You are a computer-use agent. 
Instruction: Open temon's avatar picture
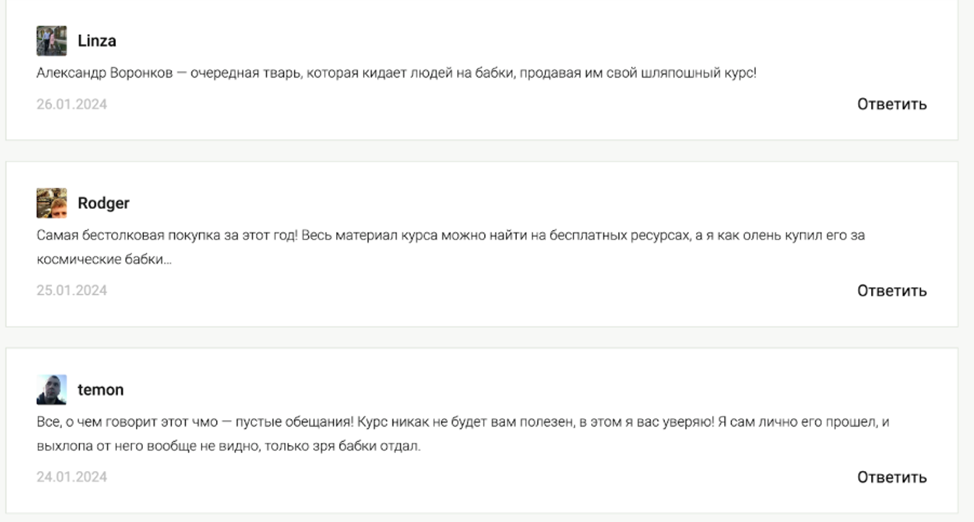(52, 390)
